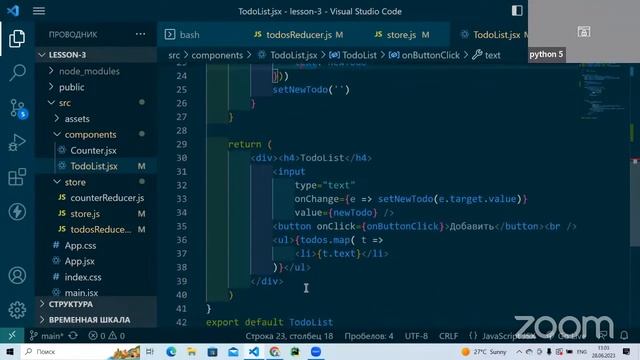Screen dimensions: 640x360
Task: Open Source Control view with badge
Action: pos(18,108)
